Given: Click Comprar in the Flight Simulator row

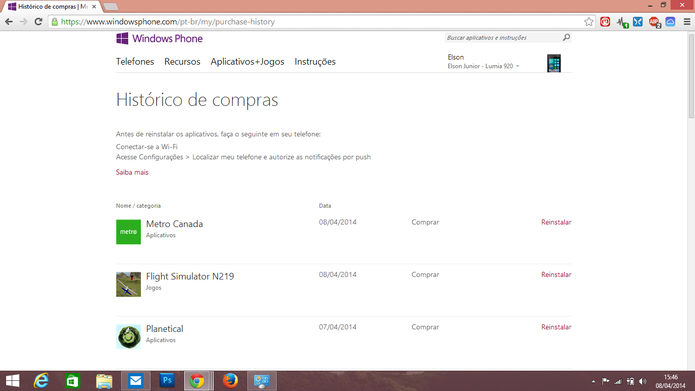Looking at the screenshot, I should 425,274.
